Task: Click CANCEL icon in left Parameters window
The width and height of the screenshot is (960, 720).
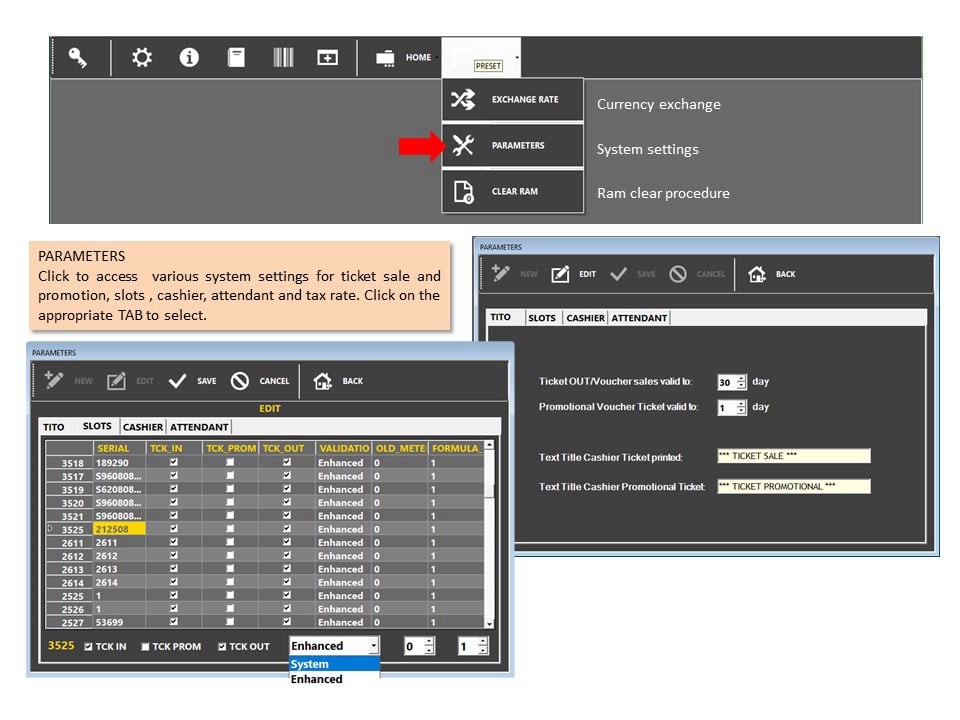Action: point(239,381)
